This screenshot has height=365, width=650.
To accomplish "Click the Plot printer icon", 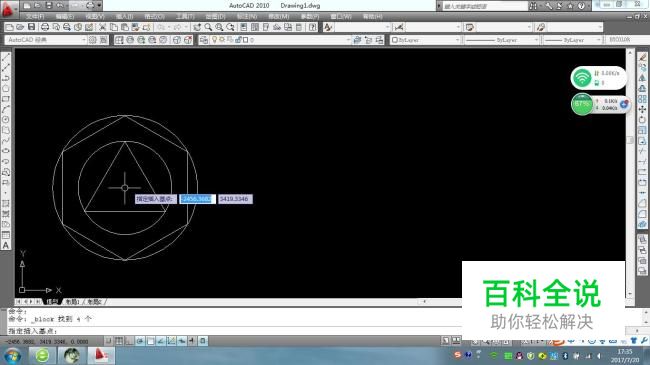I will pyautogui.click(x=44, y=27).
